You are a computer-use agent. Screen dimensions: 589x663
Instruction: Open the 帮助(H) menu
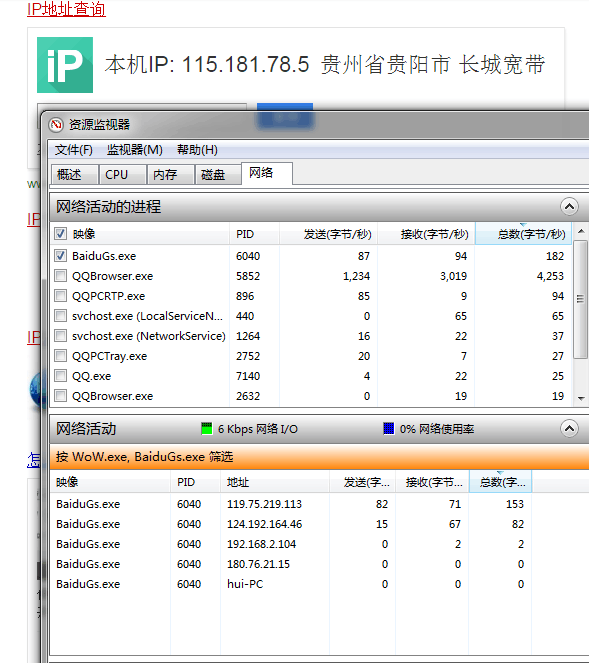197,150
